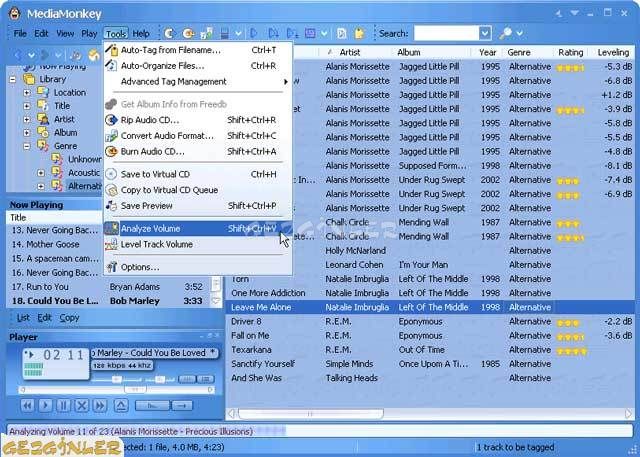Expand the Acoustic genre node
The image size is (640, 457).
point(41,173)
